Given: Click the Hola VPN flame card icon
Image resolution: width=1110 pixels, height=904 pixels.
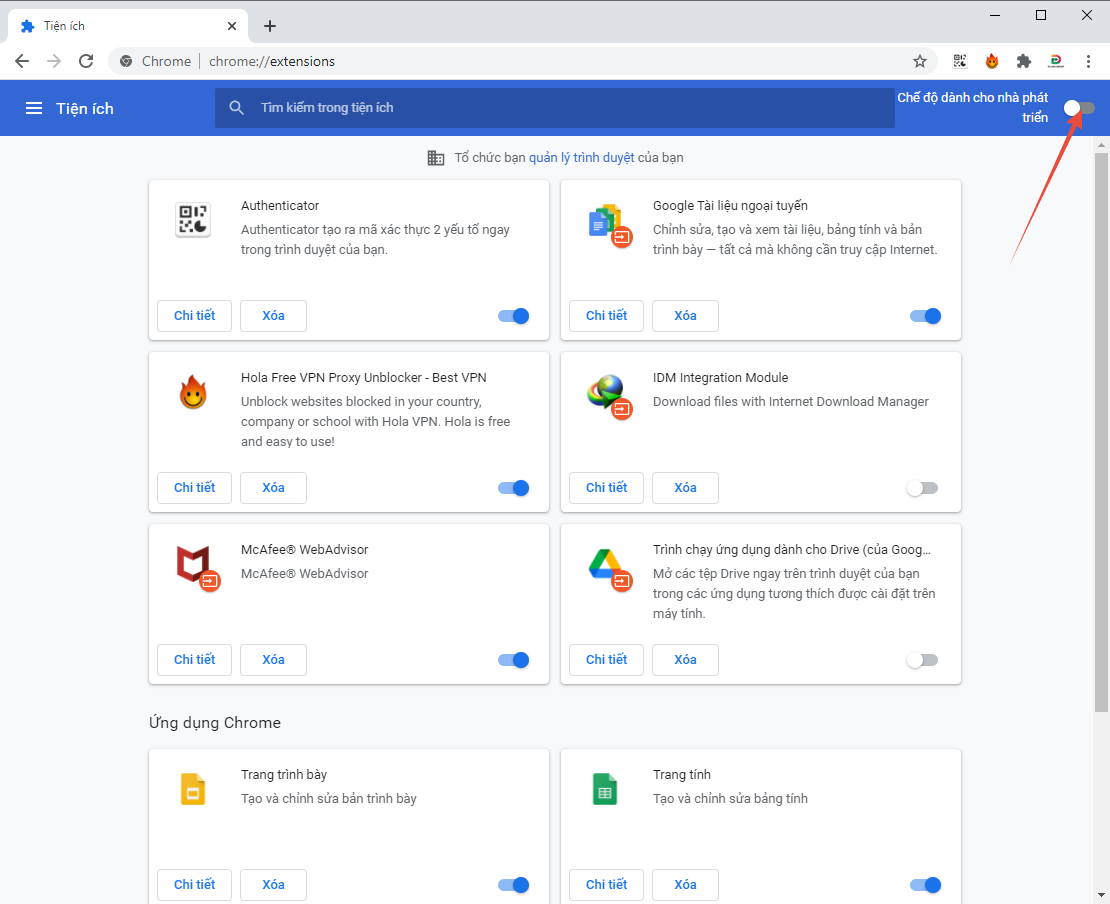Looking at the screenshot, I should point(193,391).
